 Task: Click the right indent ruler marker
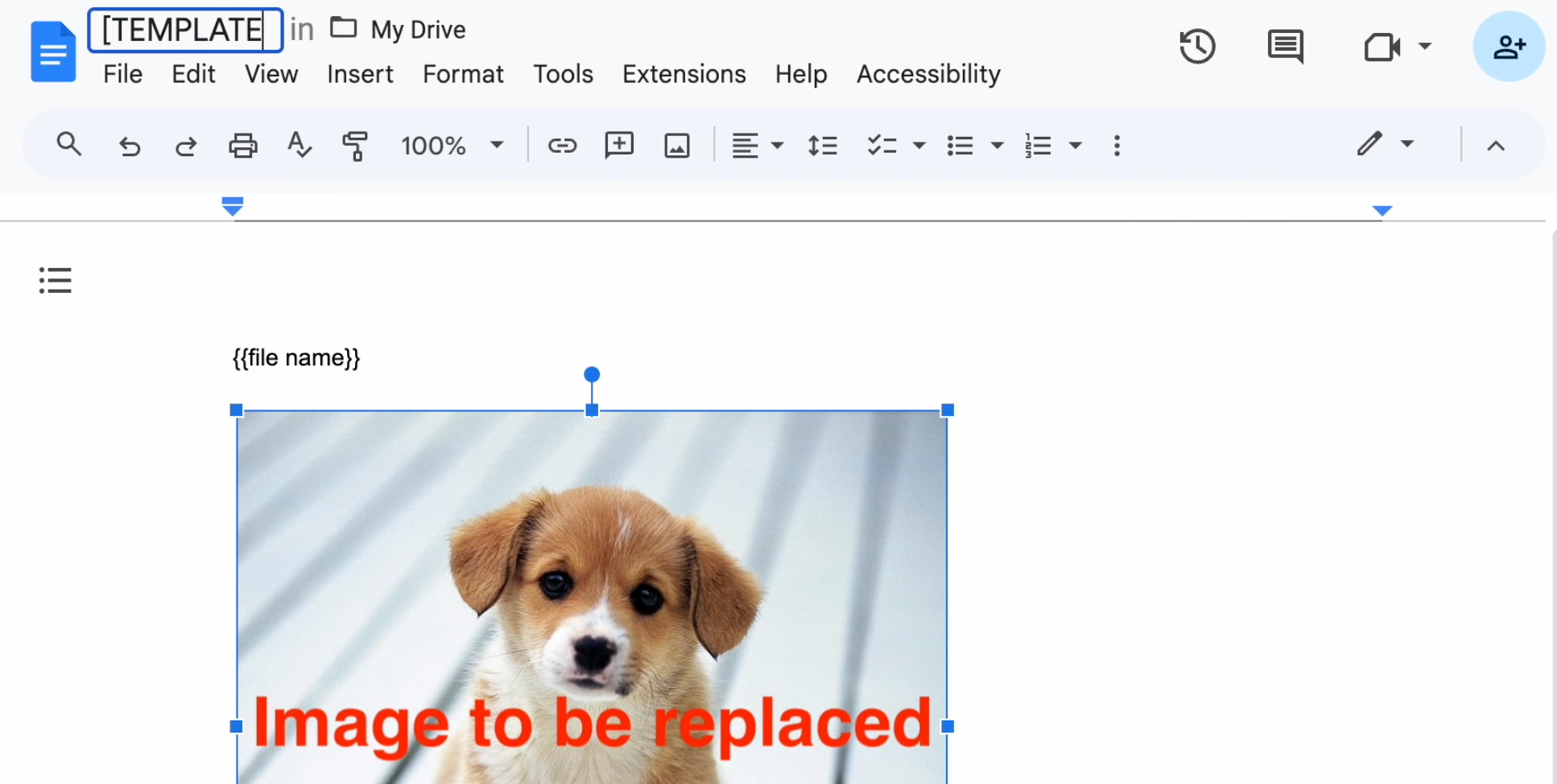pos(1382,210)
